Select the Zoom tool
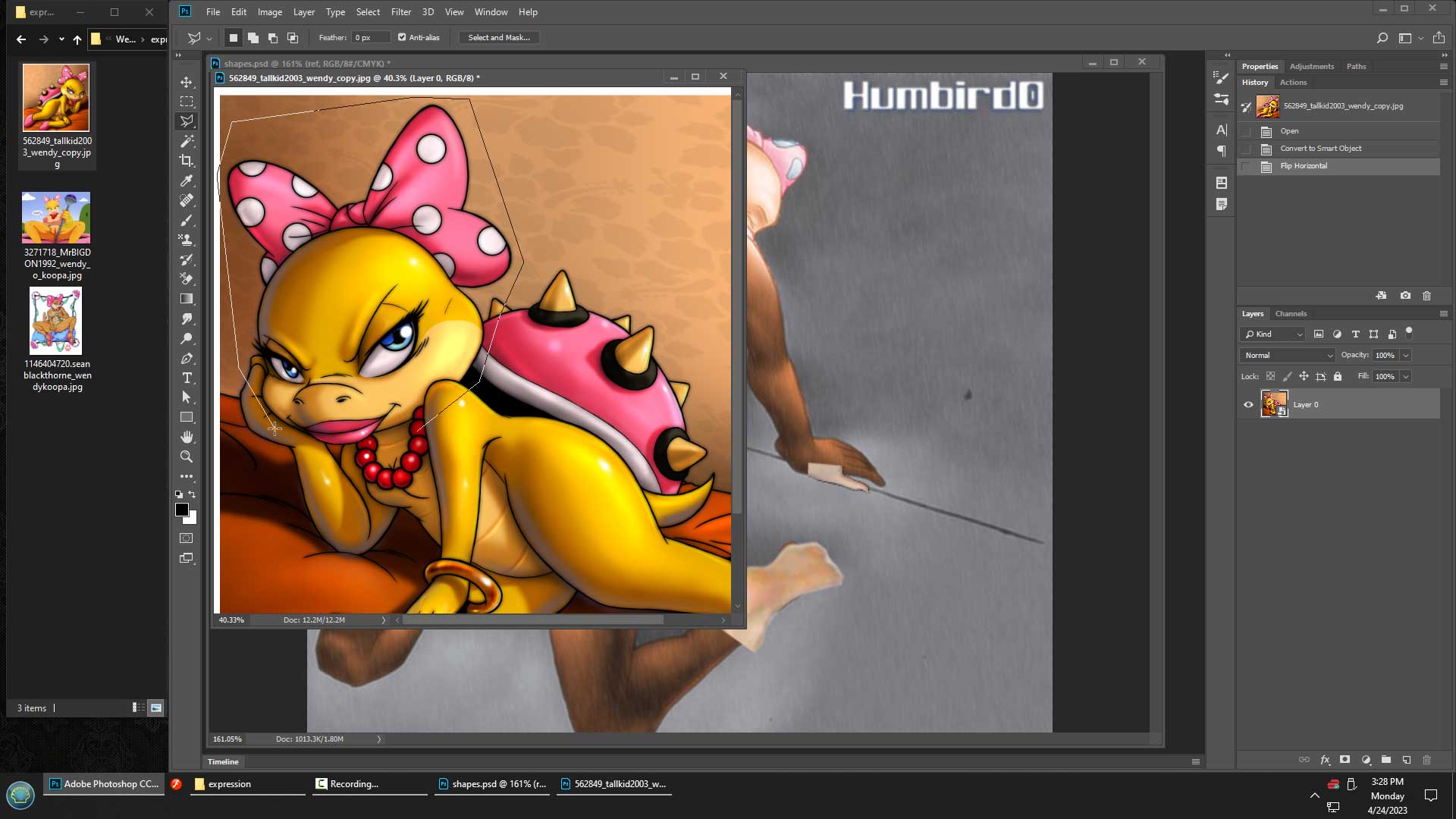Screen dimensions: 1456x819 coord(187,457)
